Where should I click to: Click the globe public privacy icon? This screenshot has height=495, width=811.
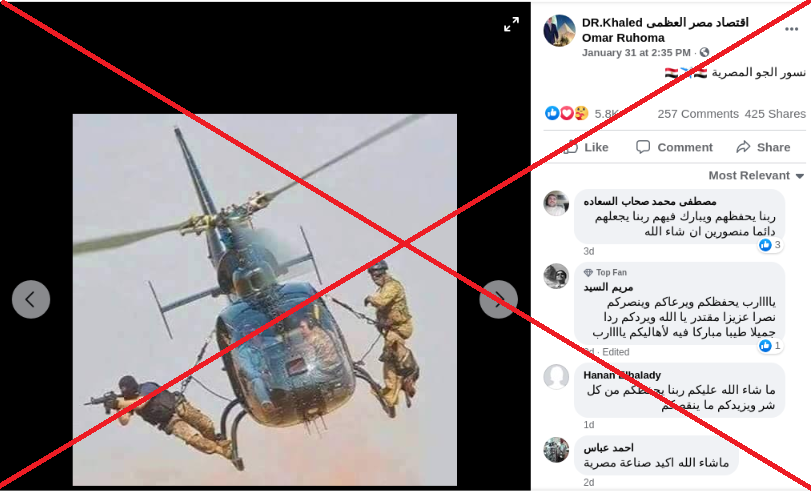click(704, 52)
